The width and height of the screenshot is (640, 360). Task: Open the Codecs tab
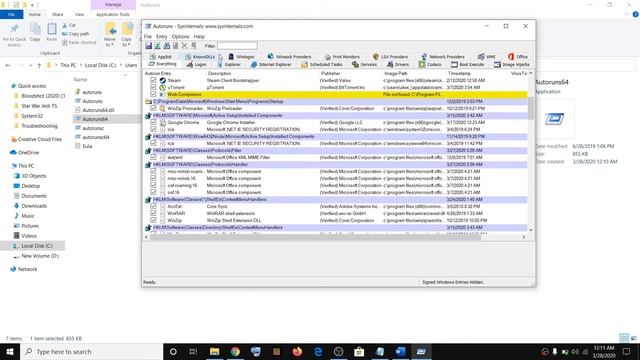pyautogui.click(x=430, y=64)
